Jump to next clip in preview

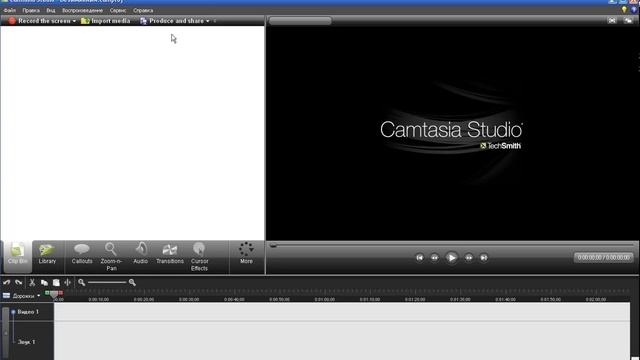(x=484, y=258)
